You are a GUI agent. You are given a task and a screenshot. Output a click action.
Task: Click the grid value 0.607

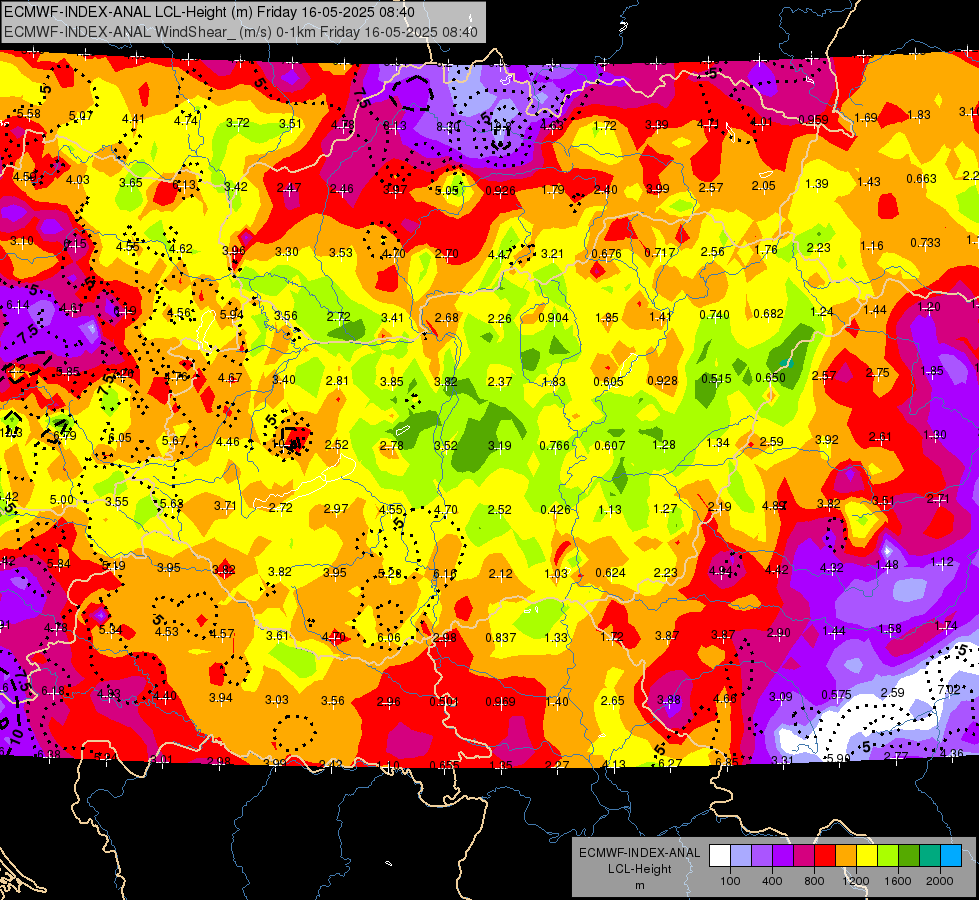tap(610, 445)
